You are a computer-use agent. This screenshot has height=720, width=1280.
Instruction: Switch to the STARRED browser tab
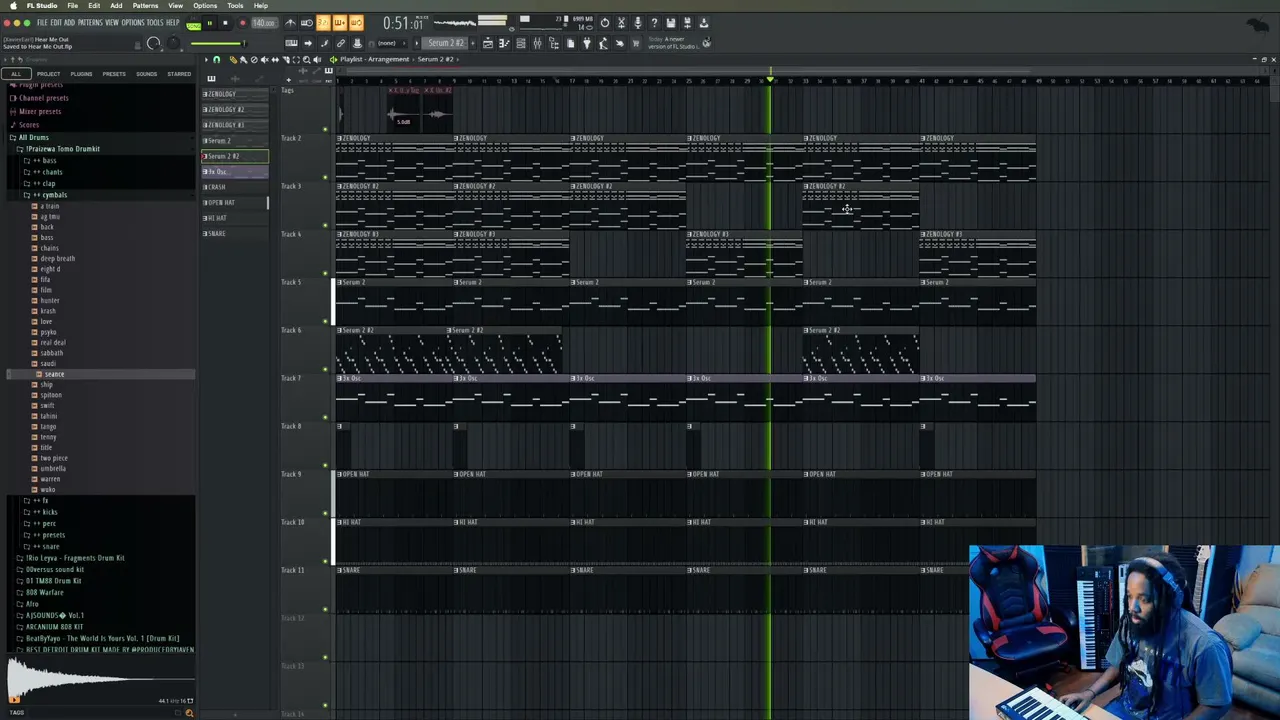[x=179, y=74]
